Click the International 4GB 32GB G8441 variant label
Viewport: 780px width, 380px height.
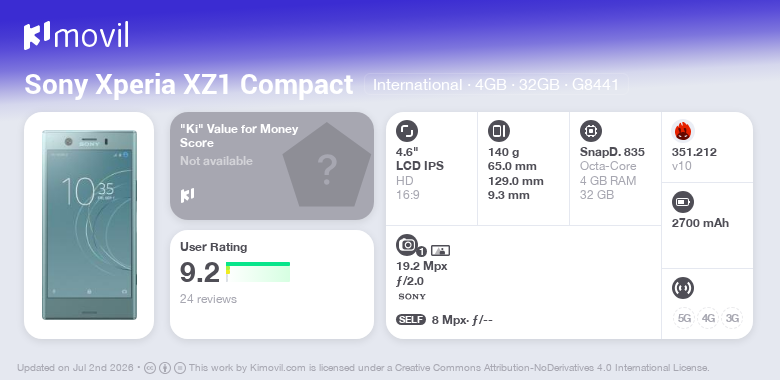(x=496, y=85)
